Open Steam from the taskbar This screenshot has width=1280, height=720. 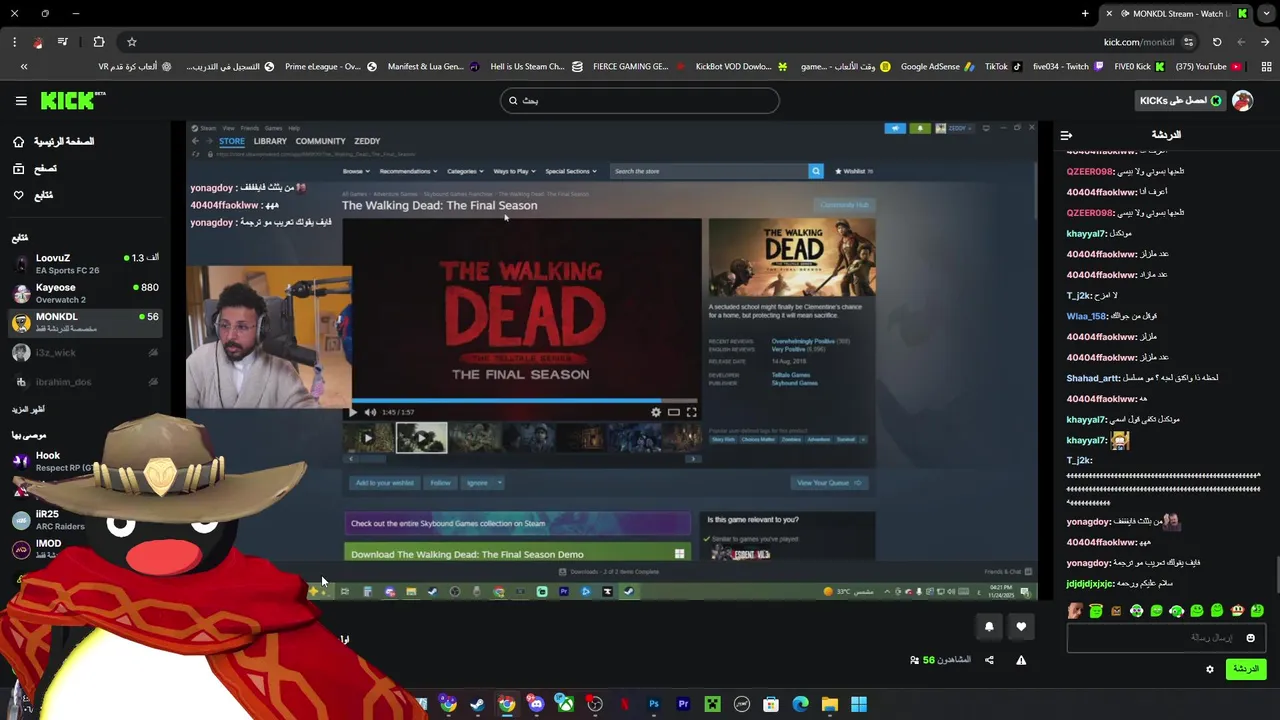477,704
